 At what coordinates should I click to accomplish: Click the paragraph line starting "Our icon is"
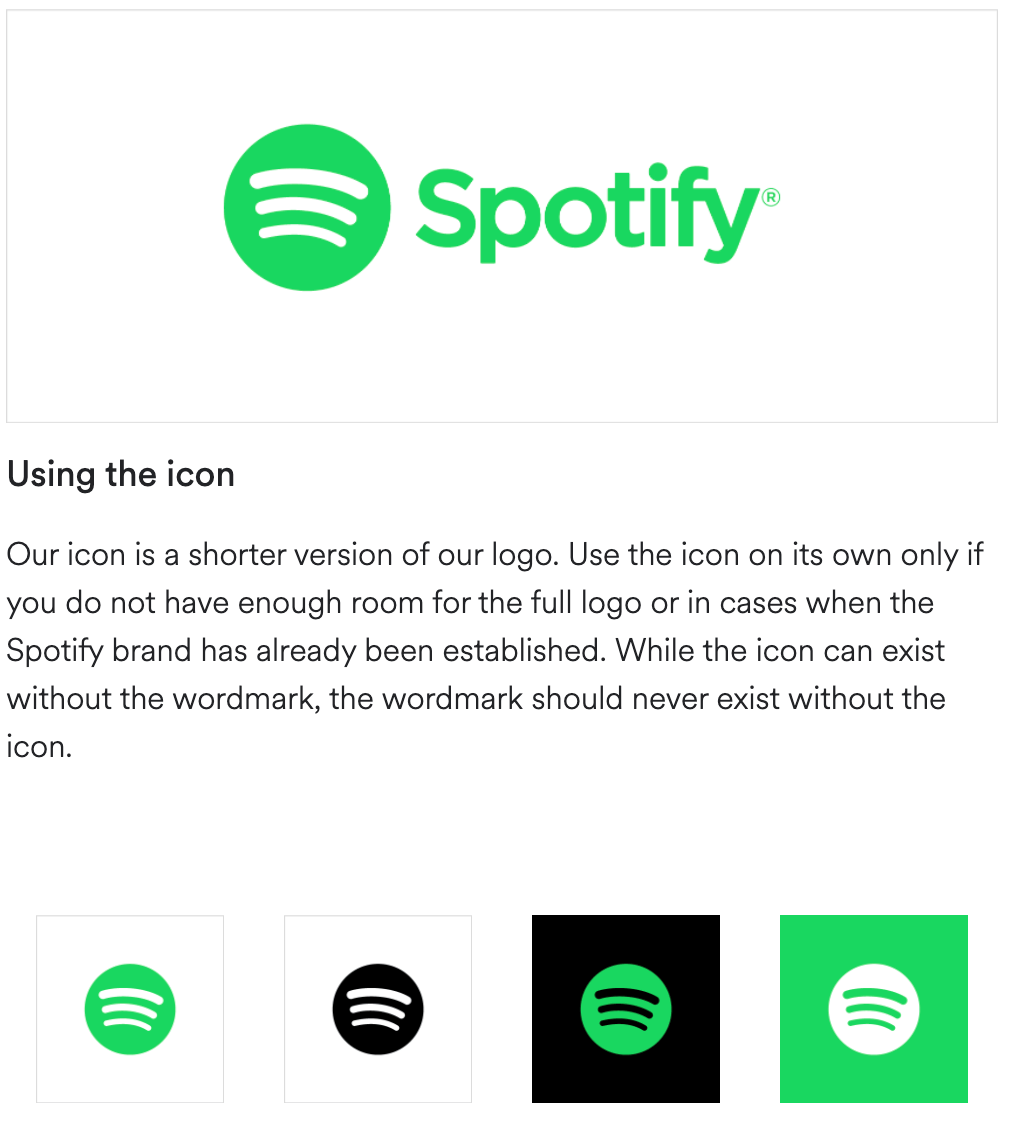point(495,556)
